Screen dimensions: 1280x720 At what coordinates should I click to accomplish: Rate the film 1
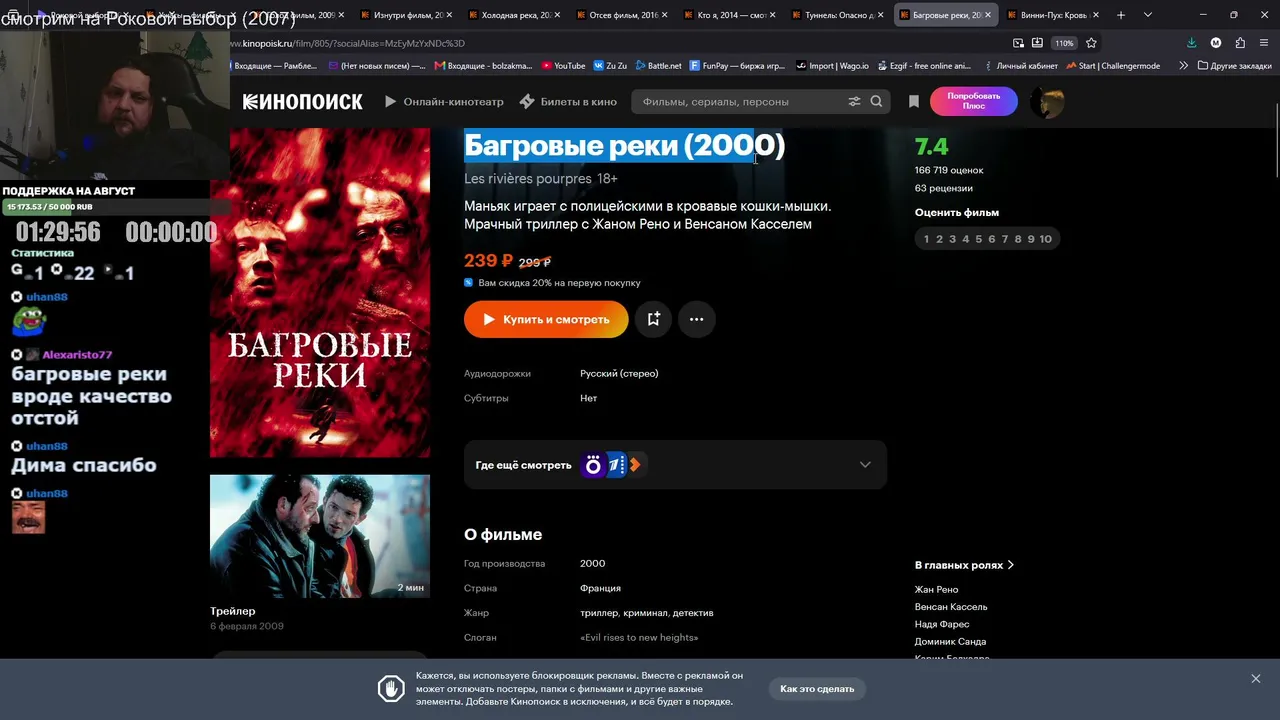(926, 239)
